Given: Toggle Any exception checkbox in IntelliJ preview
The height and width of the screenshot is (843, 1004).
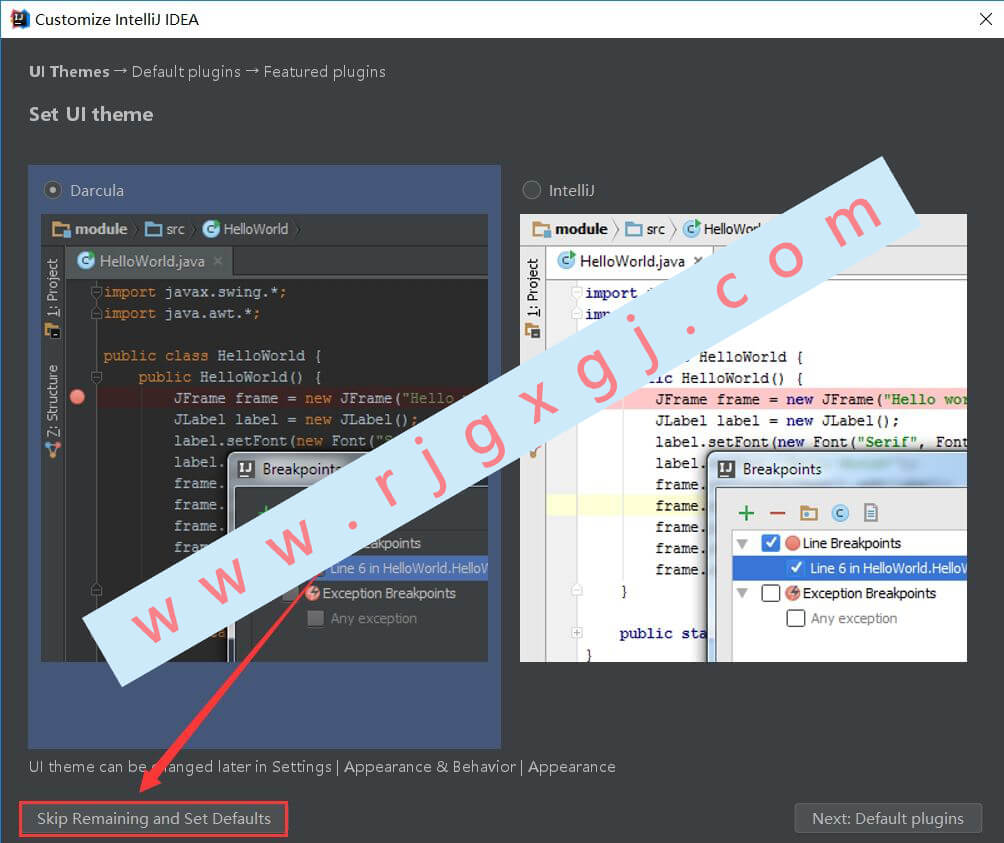Looking at the screenshot, I should tap(795, 618).
